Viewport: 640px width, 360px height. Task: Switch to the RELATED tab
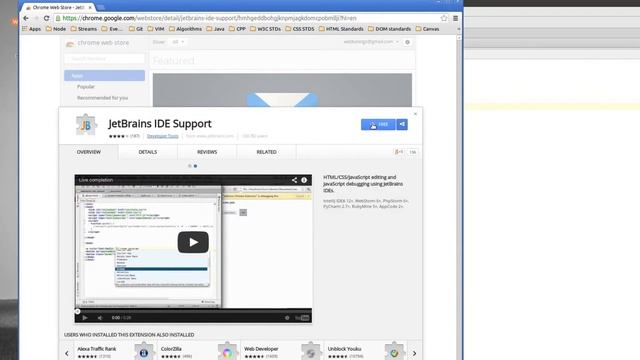pos(267,152)
